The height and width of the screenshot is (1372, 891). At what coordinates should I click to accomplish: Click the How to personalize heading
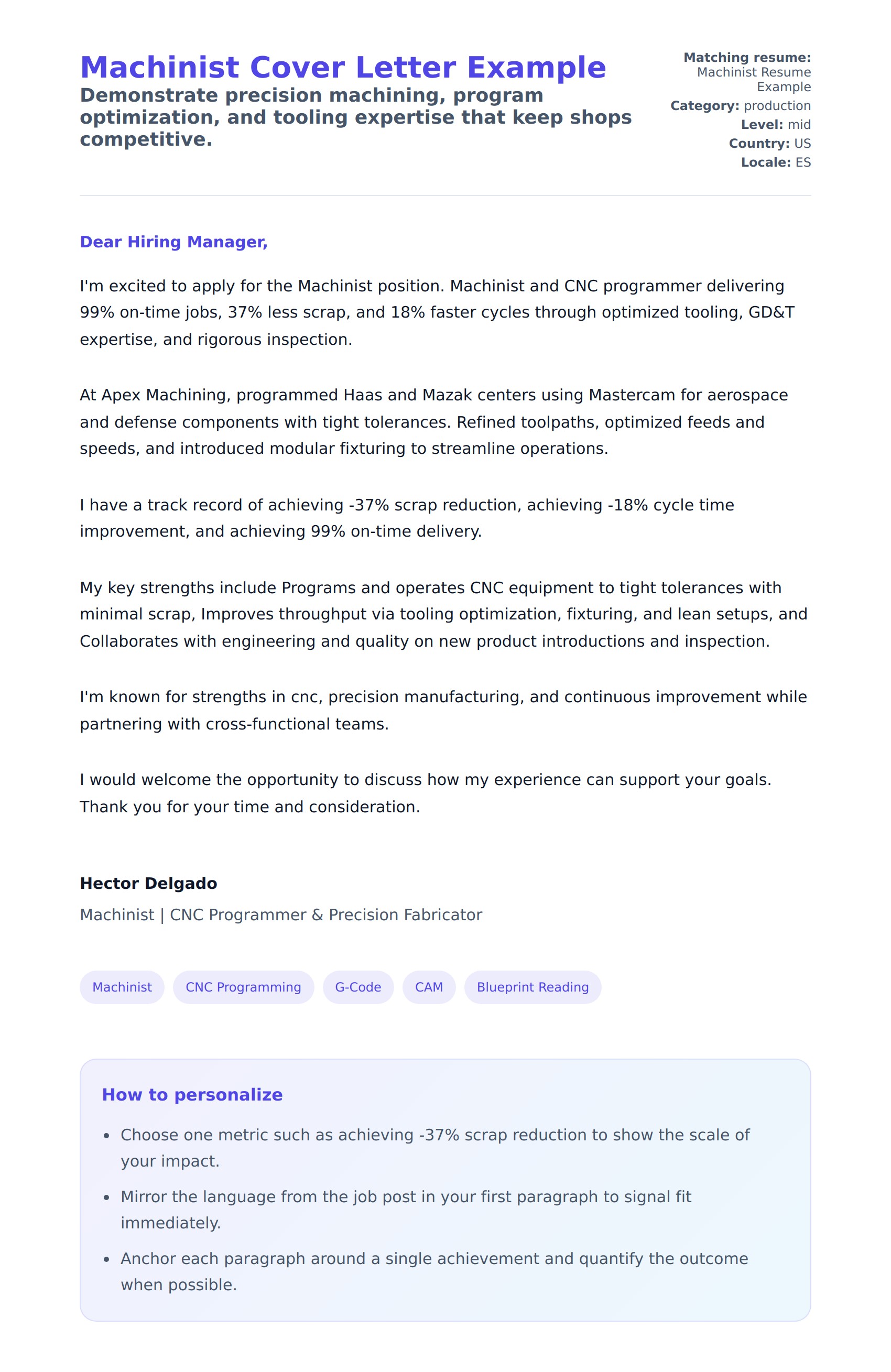click(x=192, y=1095)
